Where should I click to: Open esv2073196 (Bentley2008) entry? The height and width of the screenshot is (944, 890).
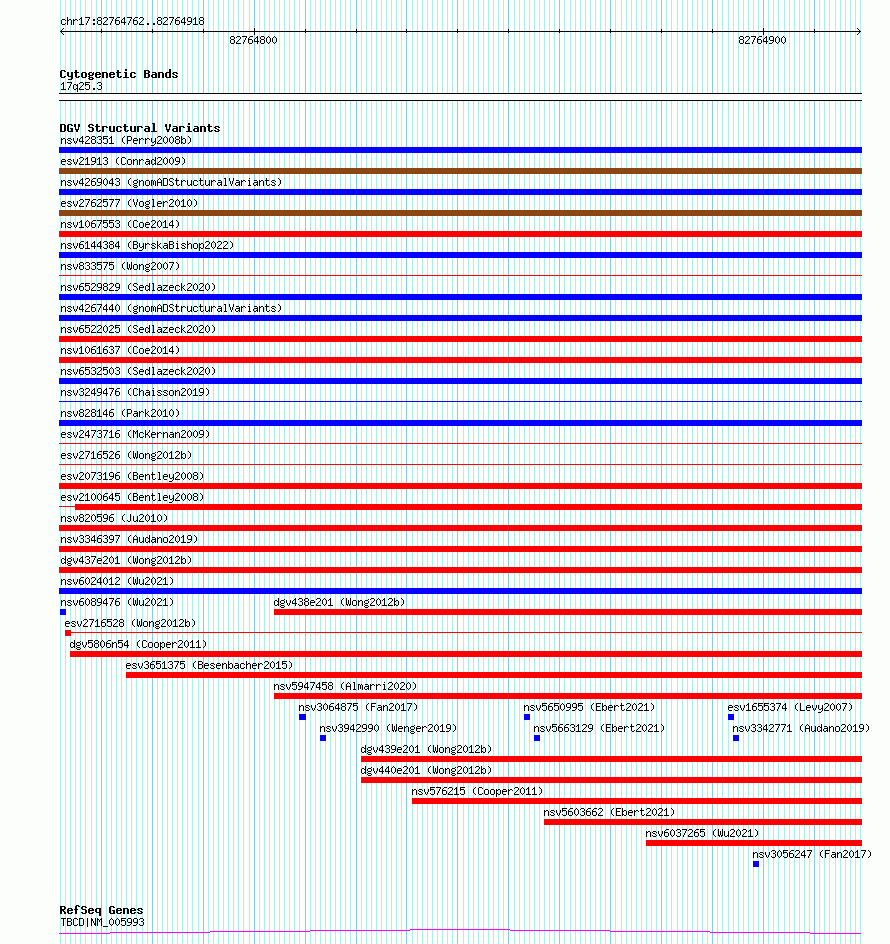132,476
